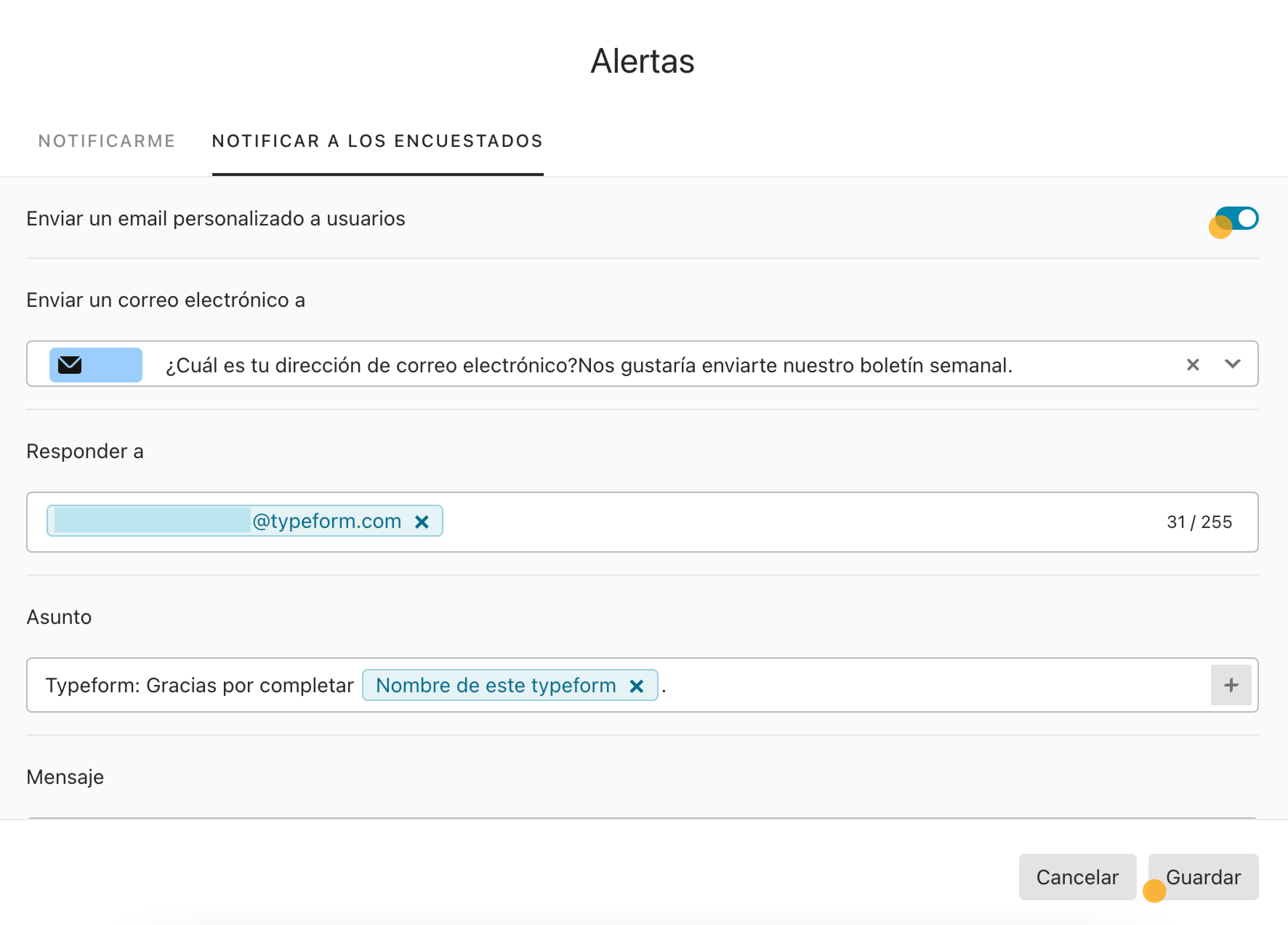1288x925 pixels.
Task: Toggle off Enviar un email personalizado a usuarios
Action: (1236, 218)
